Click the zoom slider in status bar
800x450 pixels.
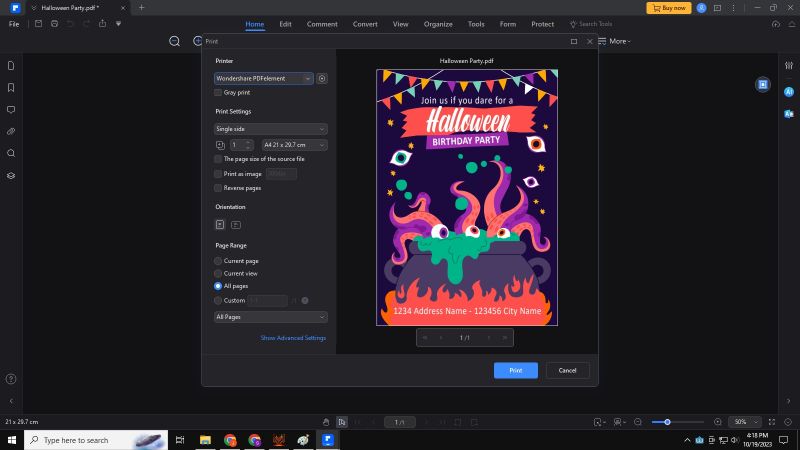(x=667, y=422)
